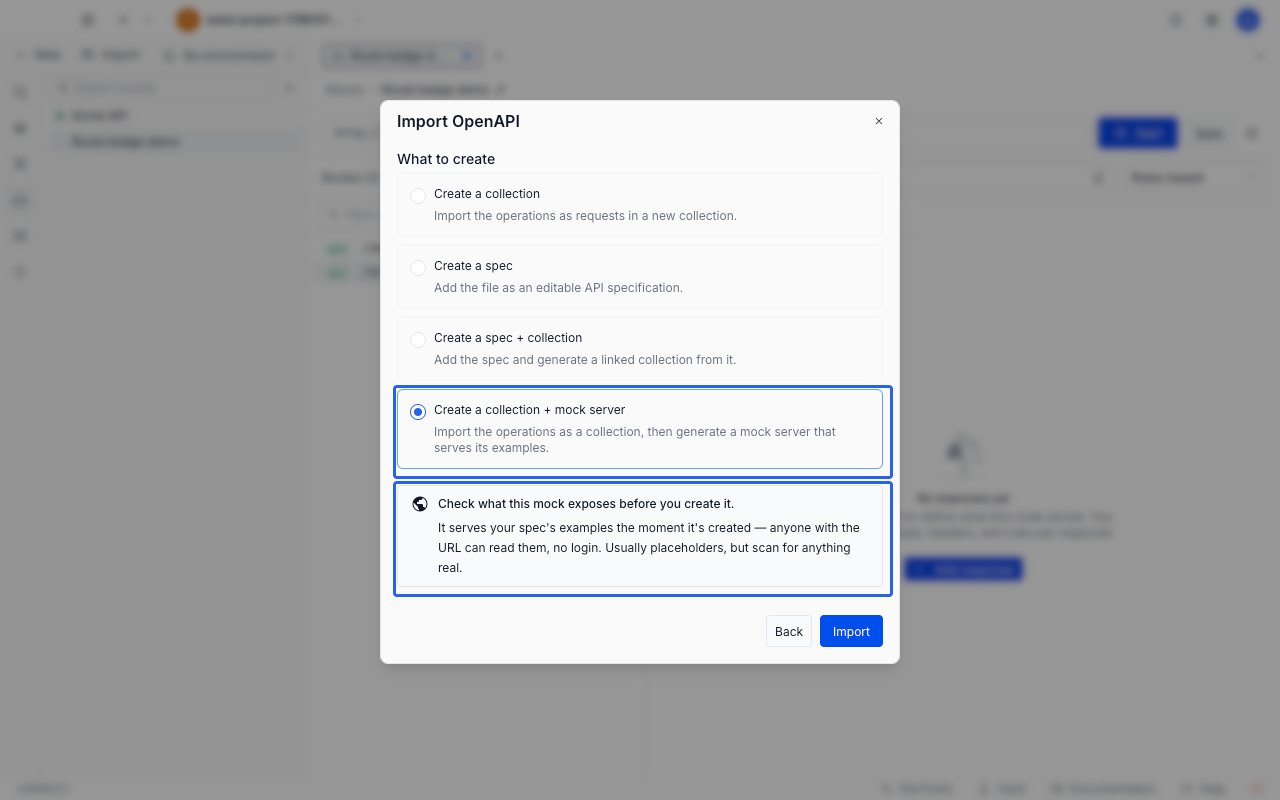Click the 'What to create' heading

pyautogui.click(x=446, y=159)
